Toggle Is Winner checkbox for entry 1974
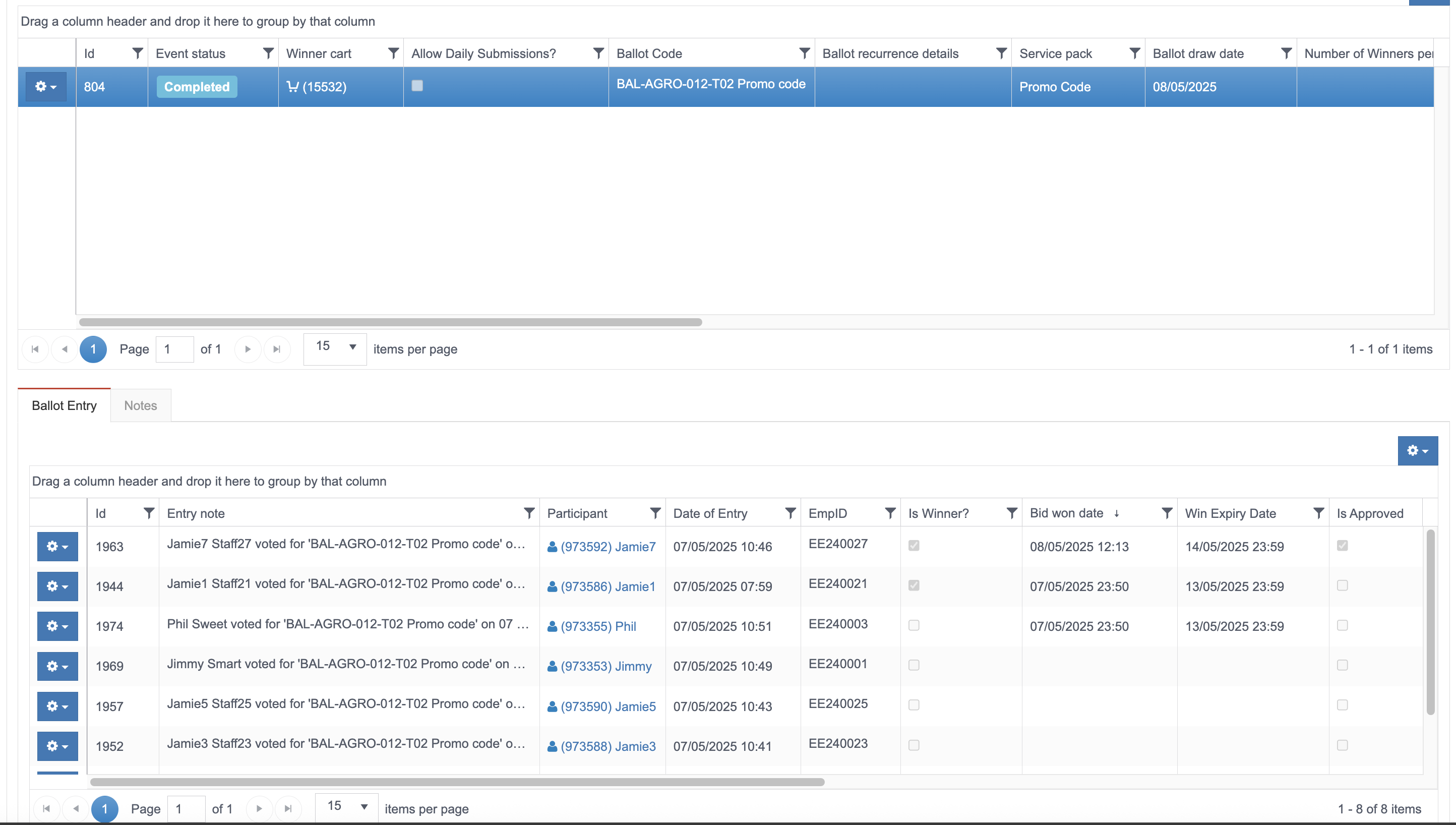The width and height of the screenshot is (1456, 825). click(x=914, y=625)
